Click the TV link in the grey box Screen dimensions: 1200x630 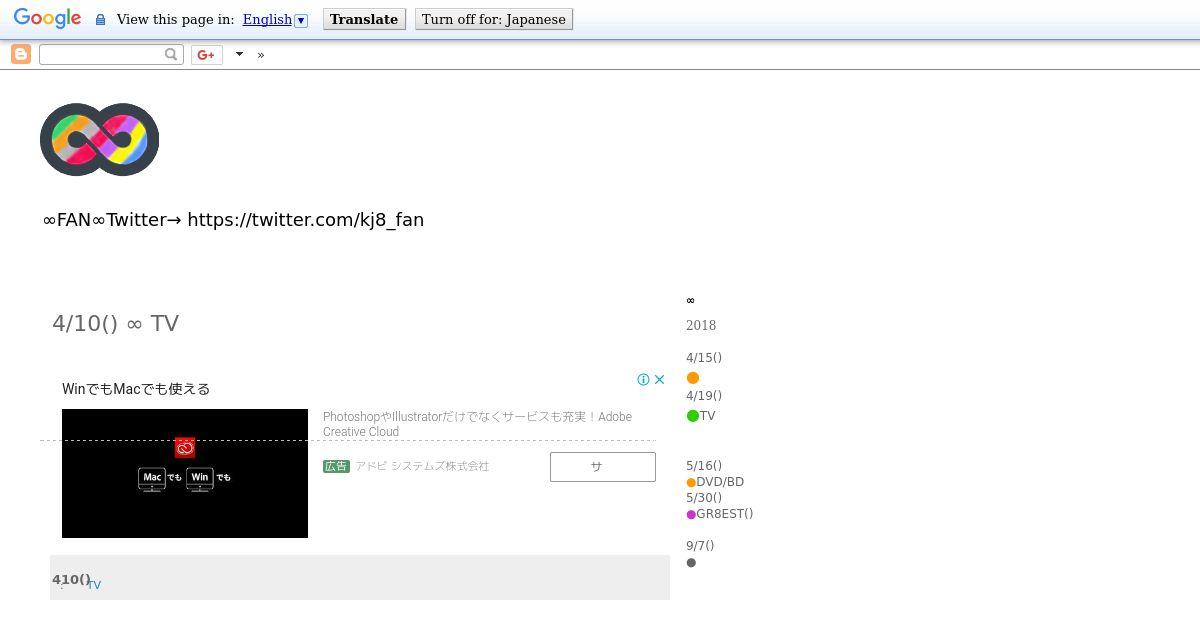94,585
